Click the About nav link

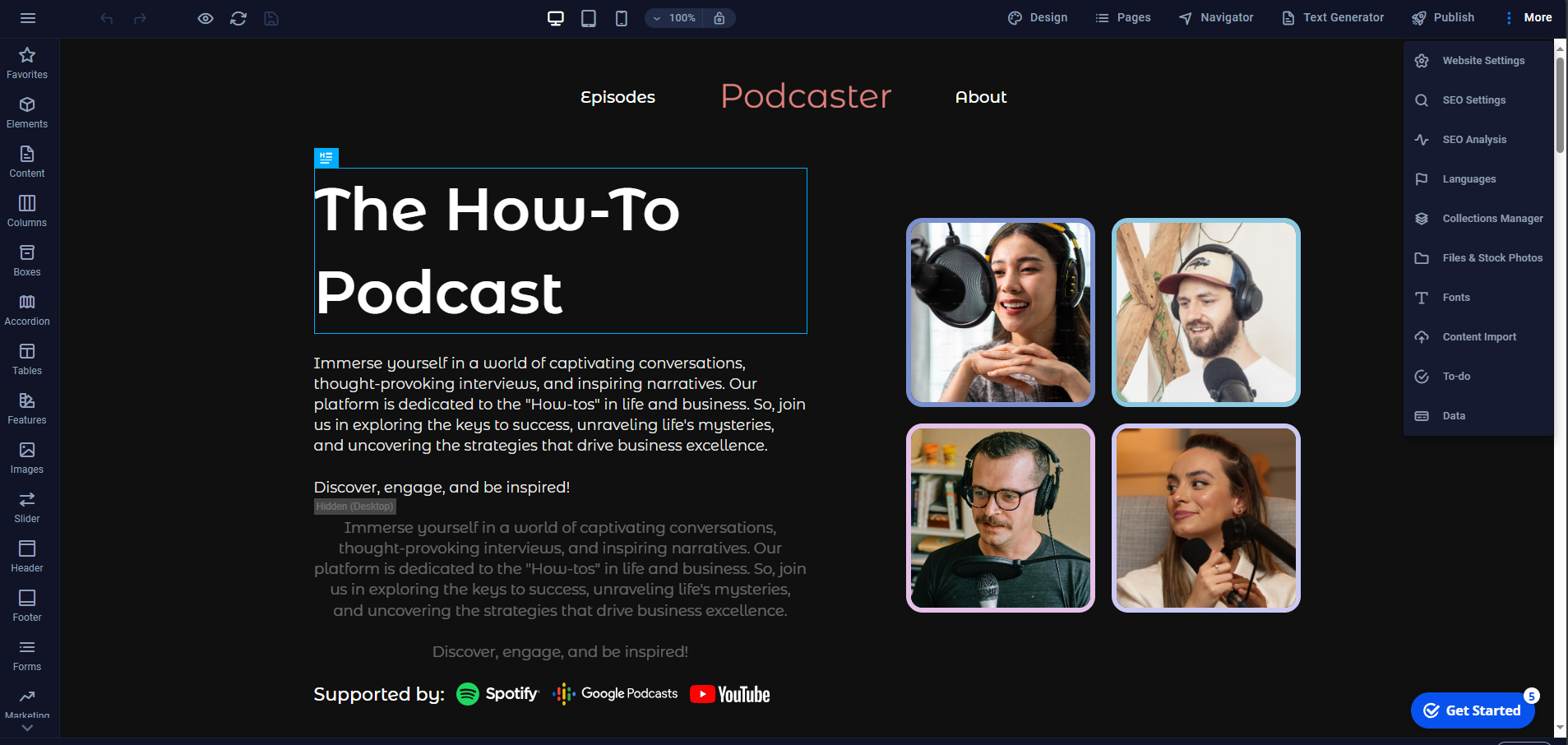coord(981,97)
